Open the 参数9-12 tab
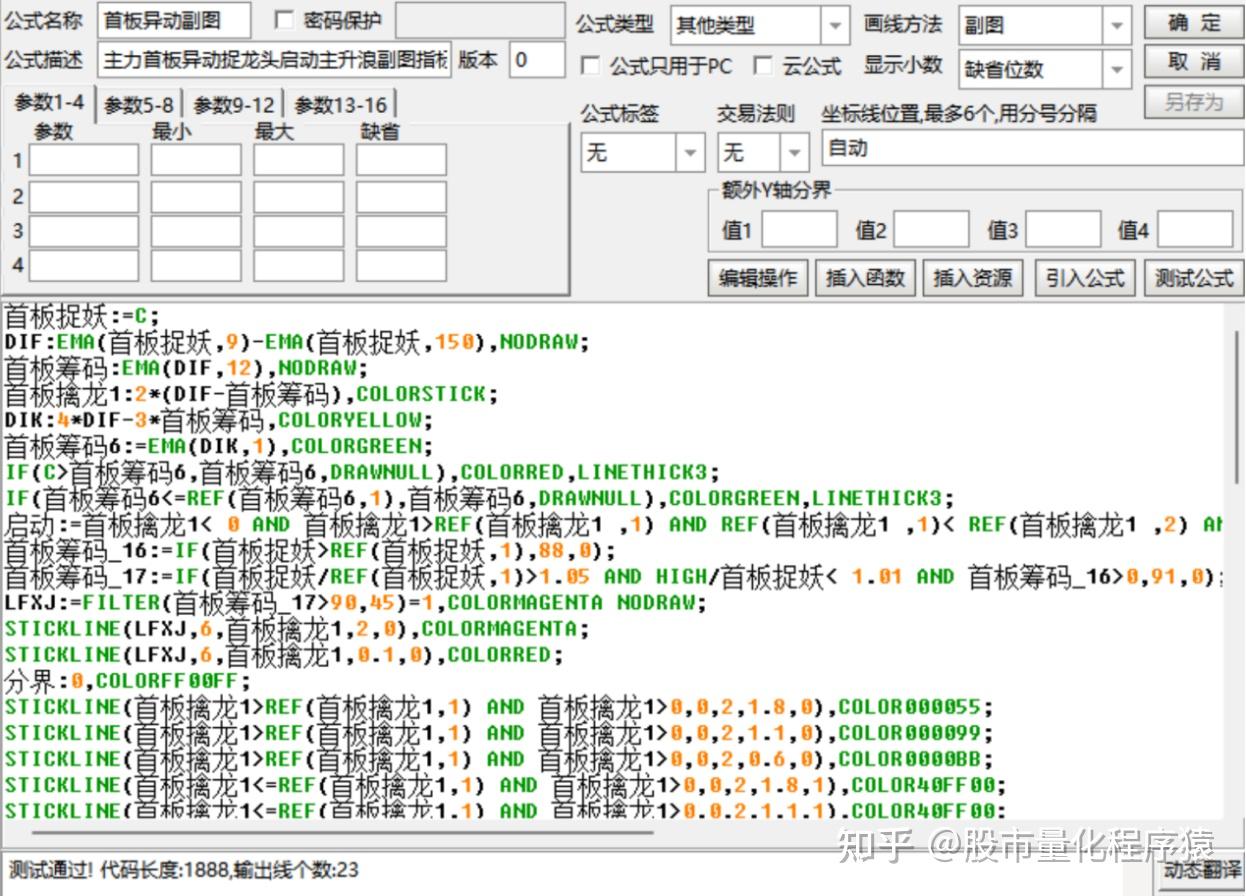This screenshot has height=896, width=1246. coord(234,104)
